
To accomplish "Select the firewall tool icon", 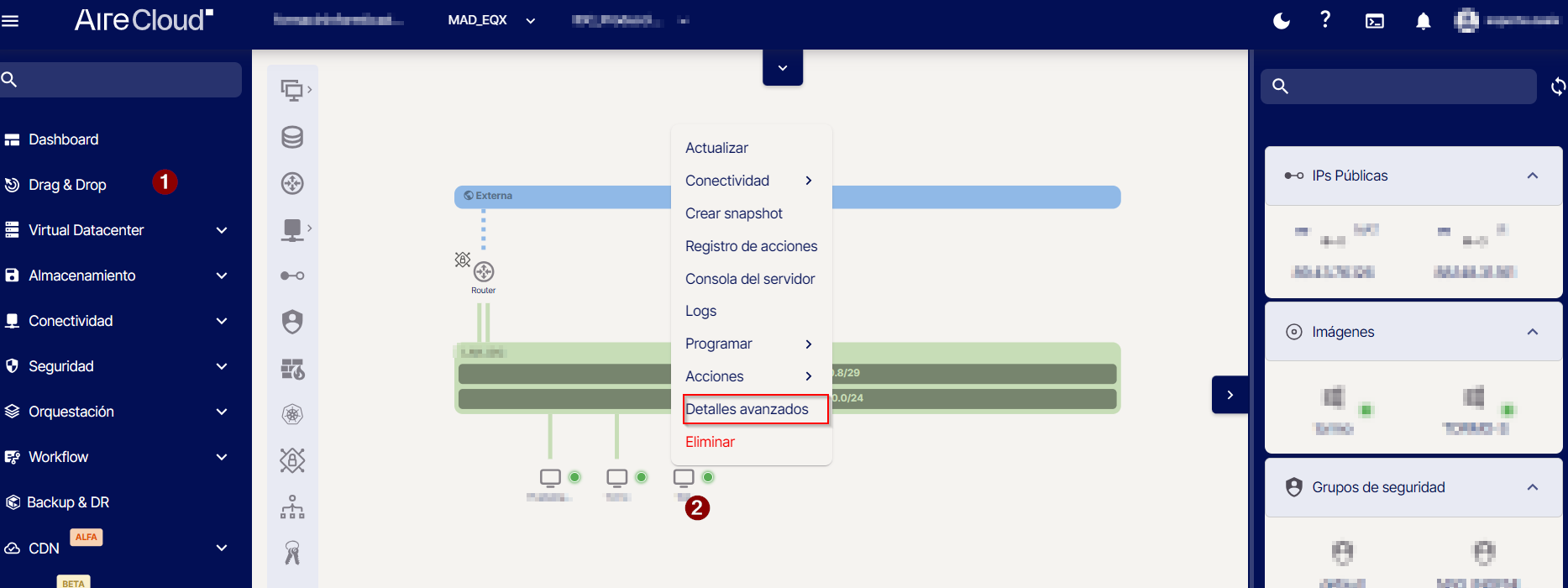I will [292, 369].
